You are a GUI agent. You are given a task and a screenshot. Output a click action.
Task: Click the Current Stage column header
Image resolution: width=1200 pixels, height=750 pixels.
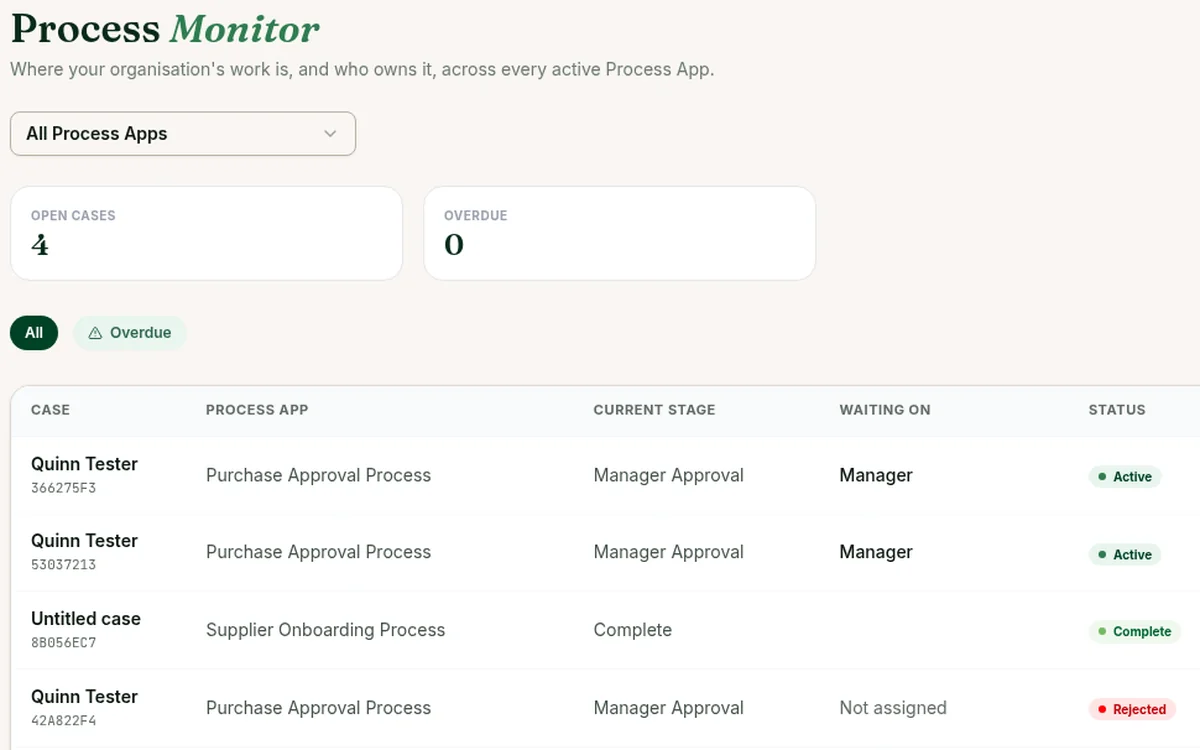(x=654, y=410)
